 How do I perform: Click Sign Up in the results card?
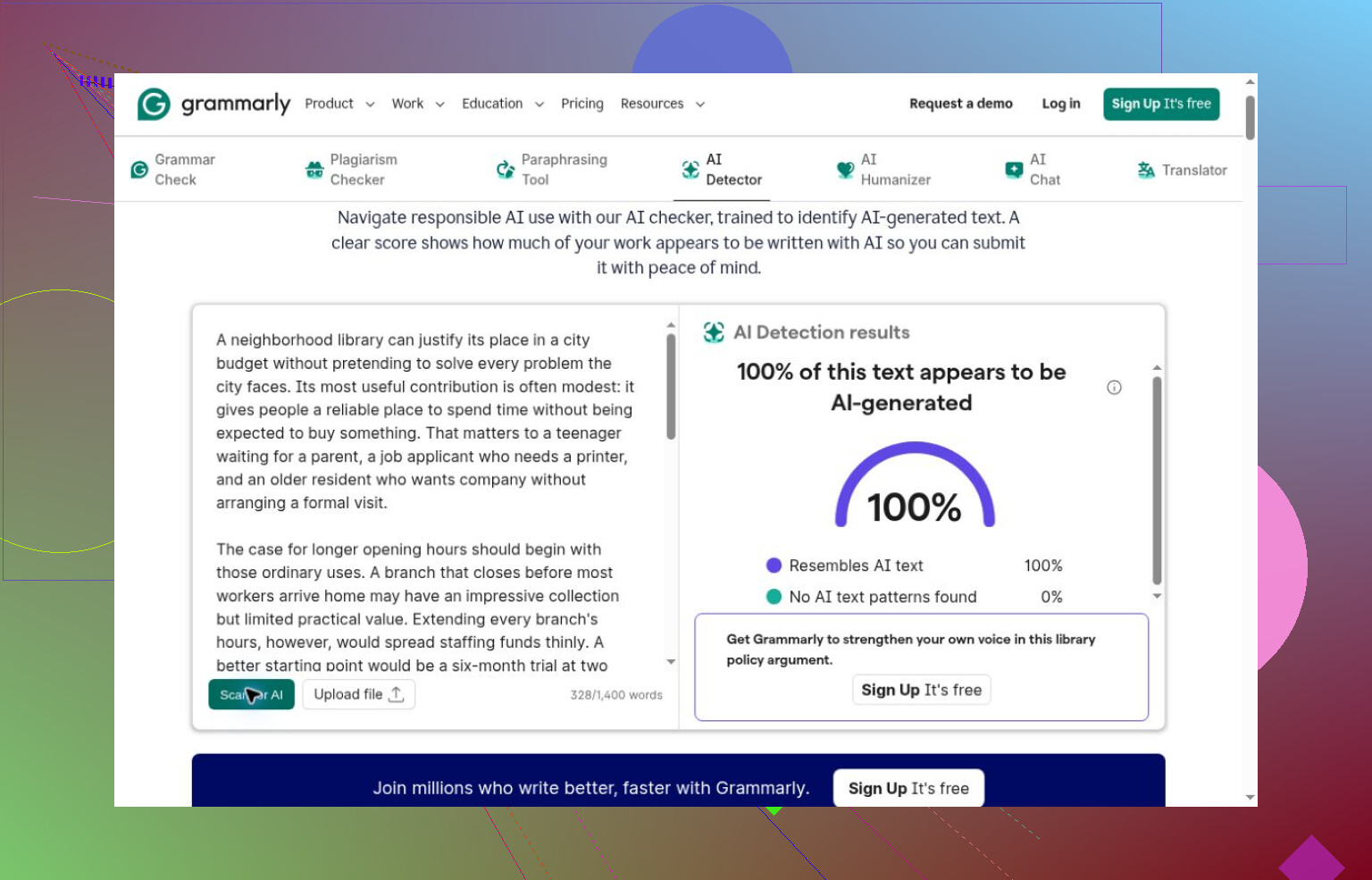[x=922, y=690]
